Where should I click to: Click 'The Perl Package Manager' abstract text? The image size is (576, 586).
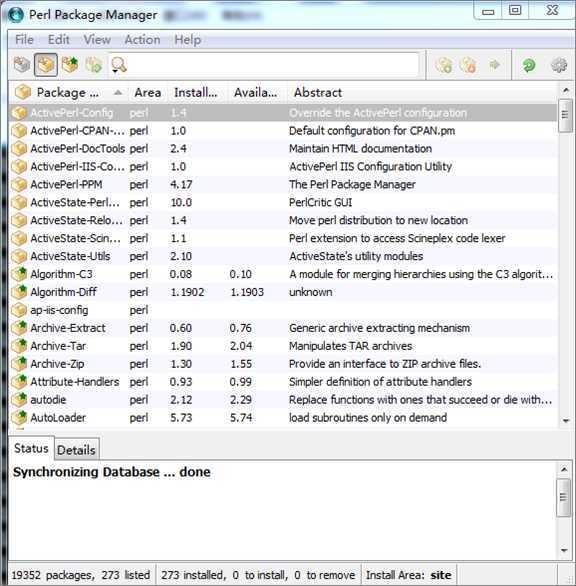(x=352, y=185)
